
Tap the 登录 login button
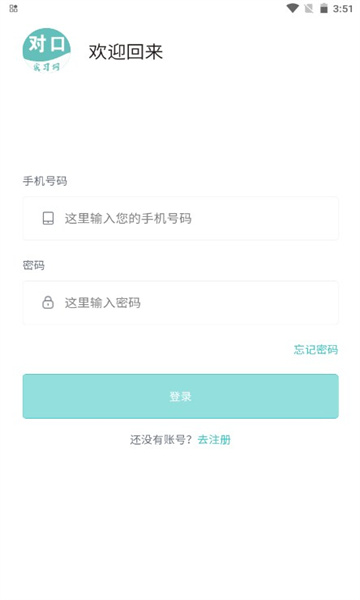[181, 396]
